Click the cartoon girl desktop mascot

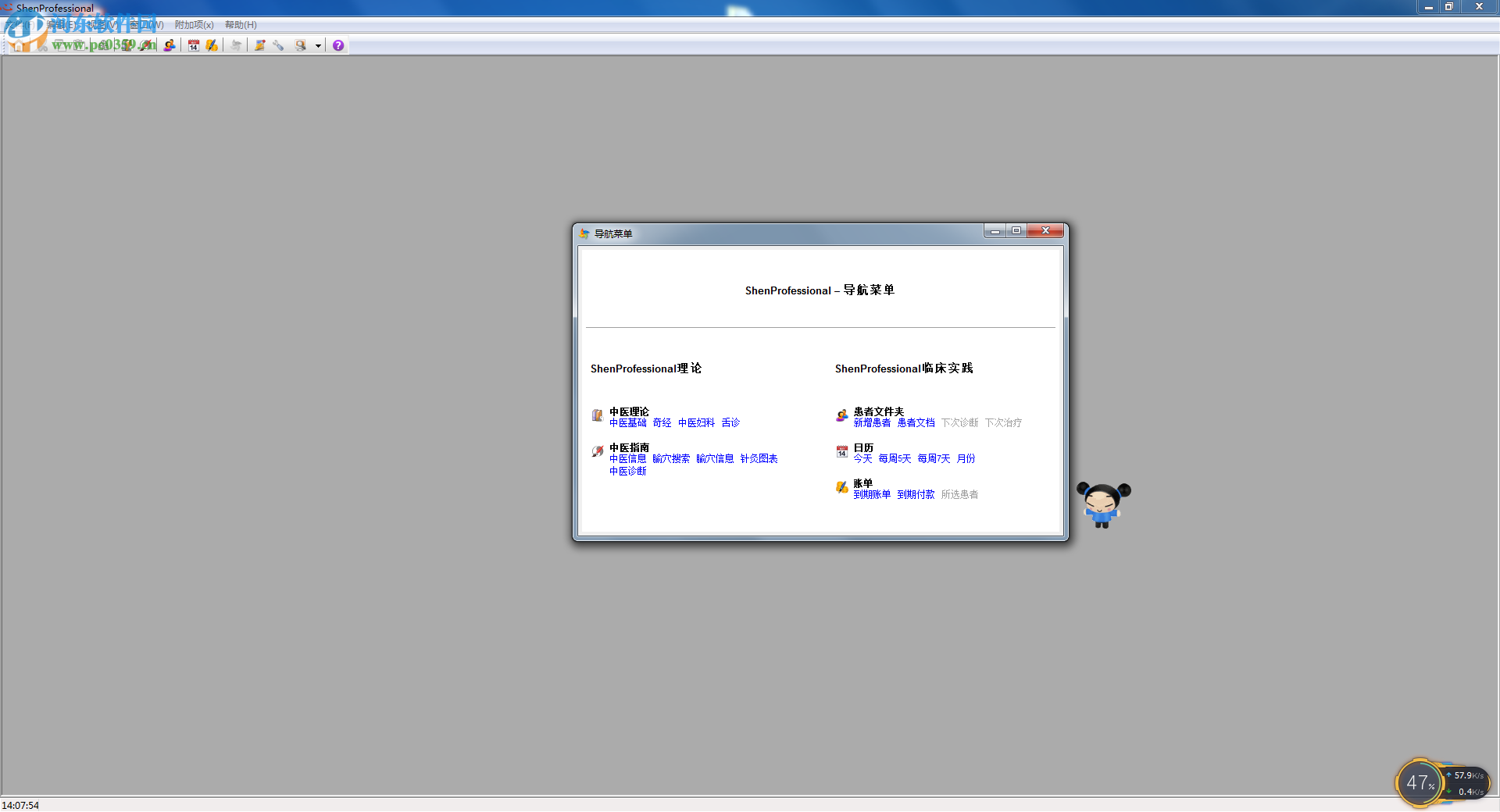click(1103, 505)
